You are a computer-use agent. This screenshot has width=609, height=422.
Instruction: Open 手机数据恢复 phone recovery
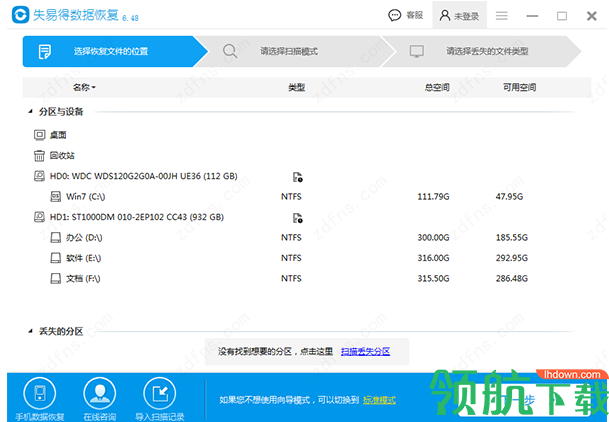click(x=40, y=399)
